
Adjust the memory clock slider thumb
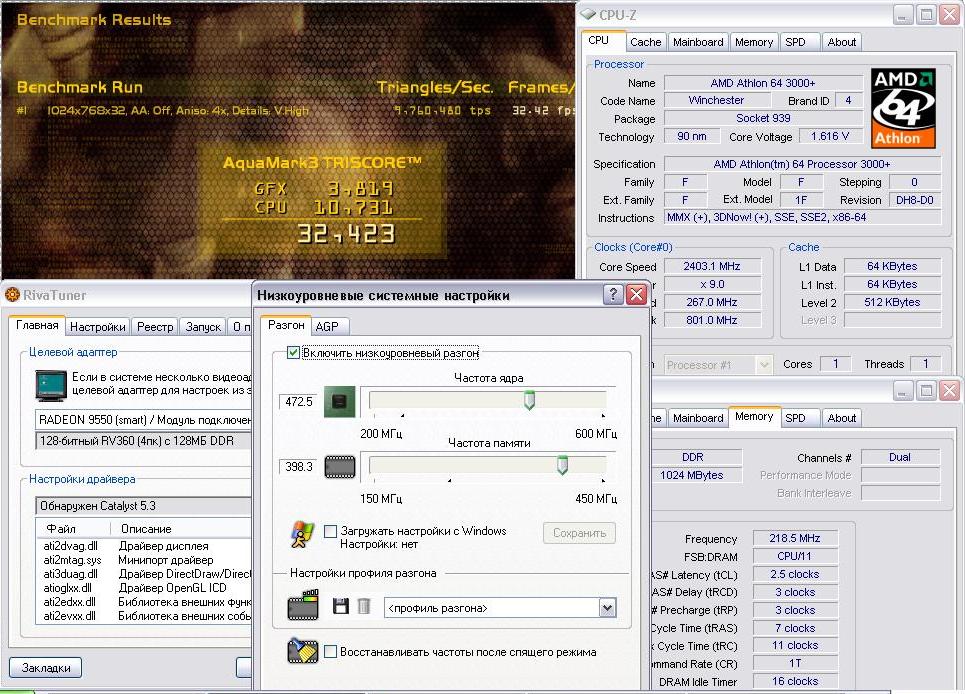[562, 465]
